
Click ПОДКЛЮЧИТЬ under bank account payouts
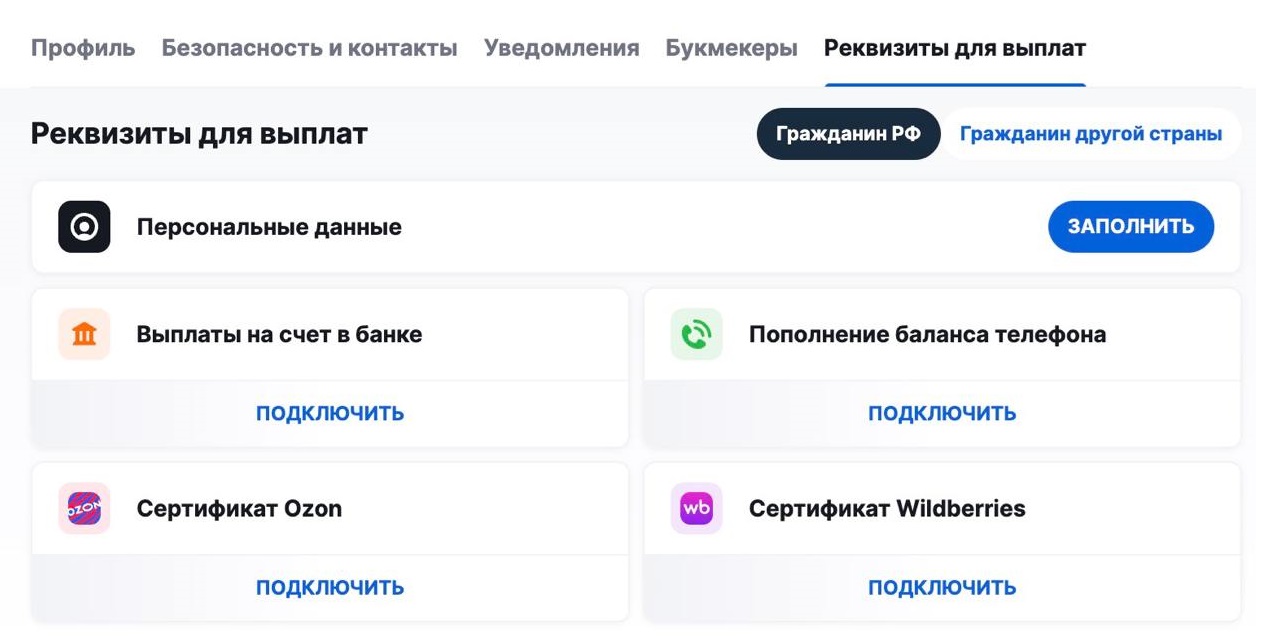(330, 413)
